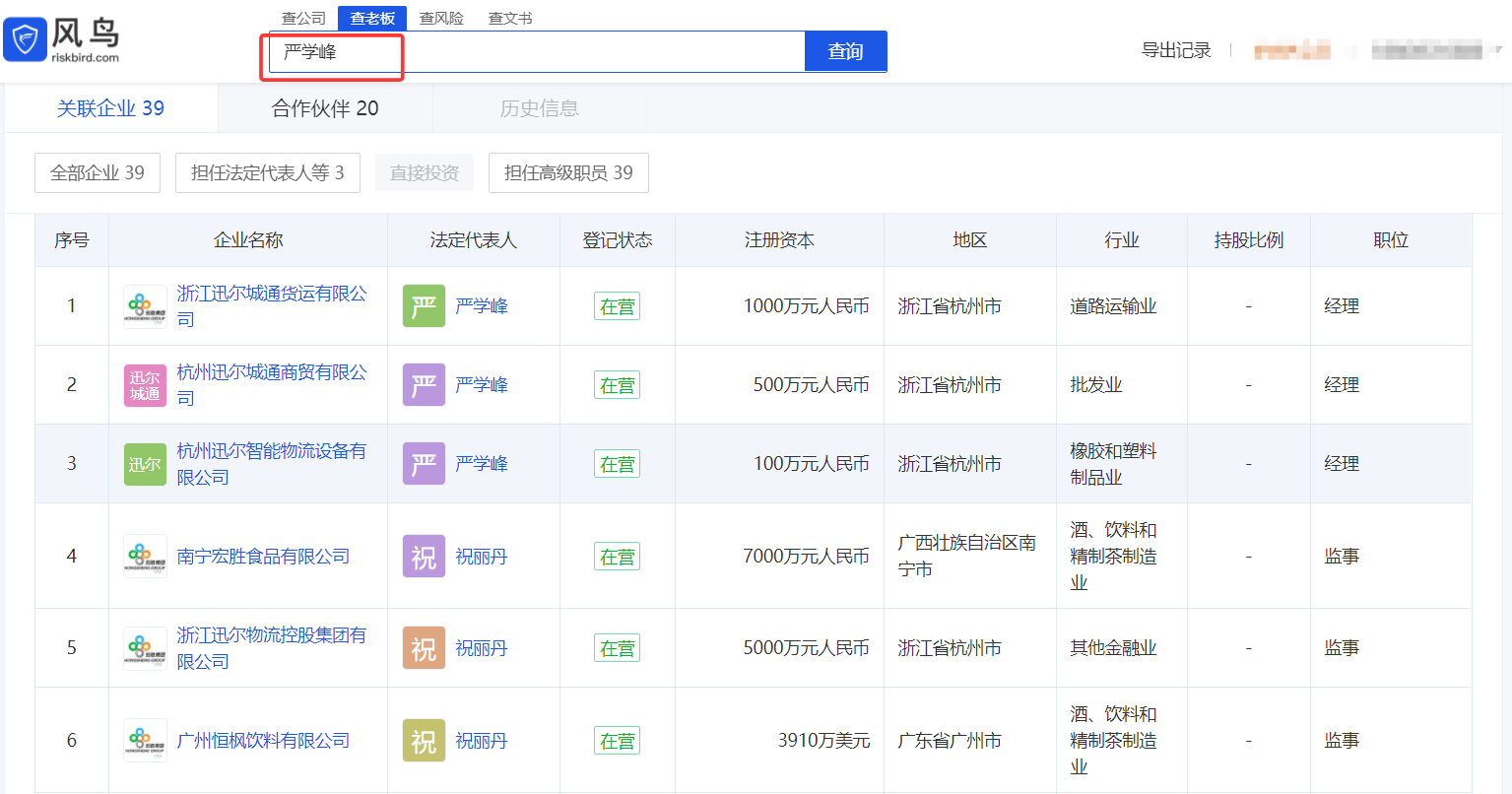The image size is (1512, 794).
Task: Click company logo for 南宁宏胜食品有限公司
Action: 145,557
